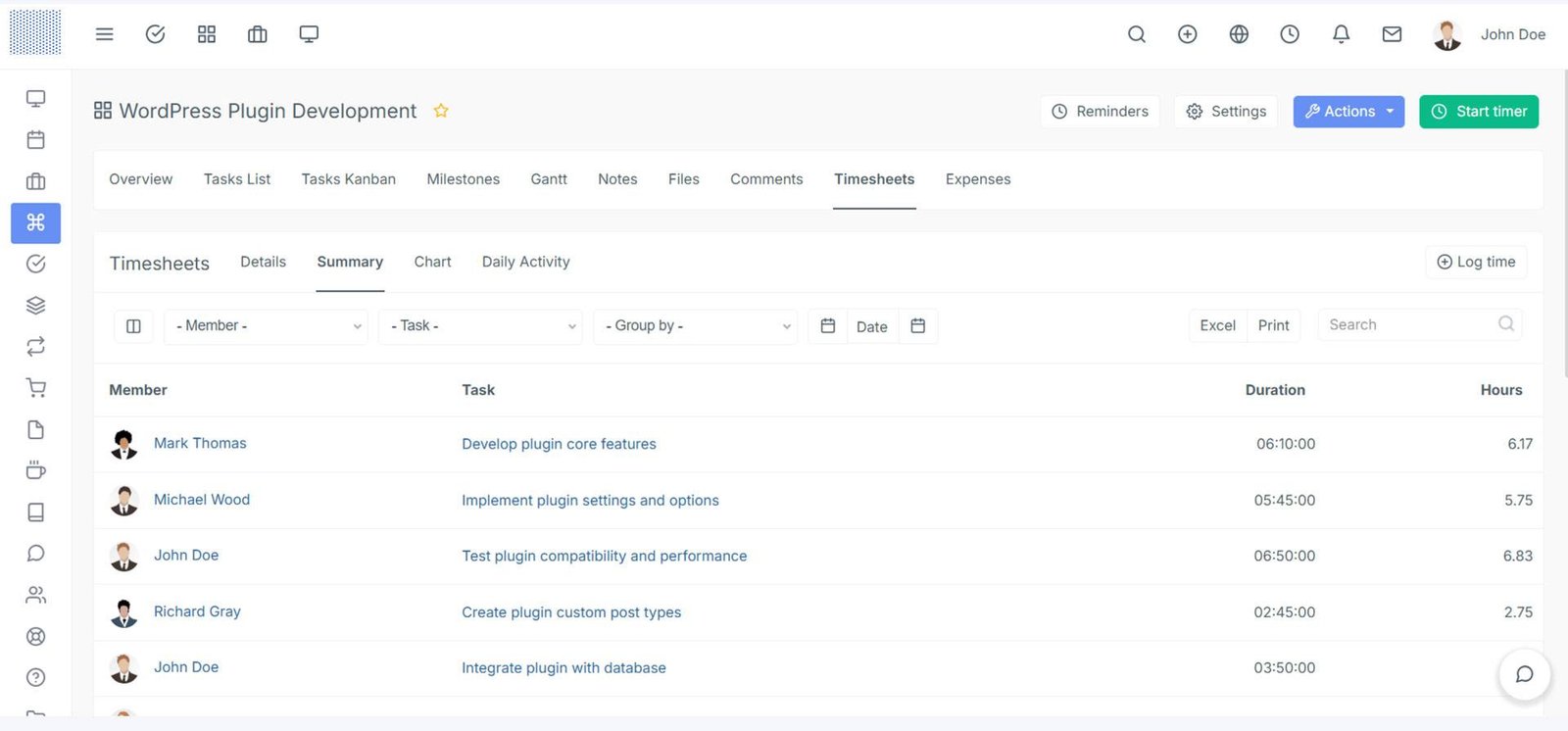Click the briefcase icon in sidebar
The image size is (1568, 731).
pos(36,181)
